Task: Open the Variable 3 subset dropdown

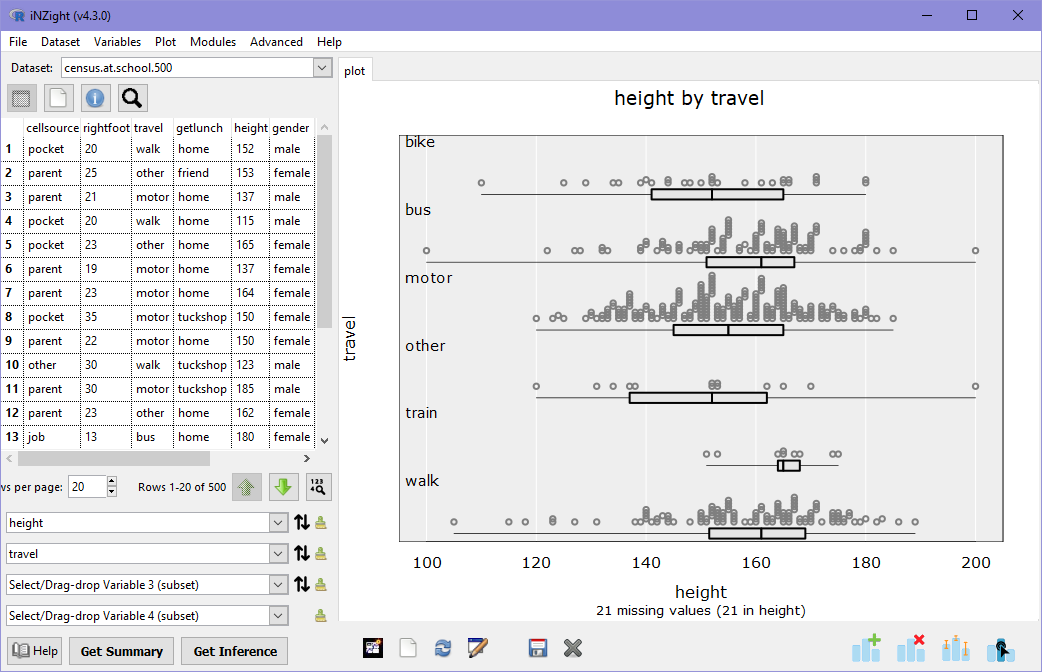Action: [277, 584]
